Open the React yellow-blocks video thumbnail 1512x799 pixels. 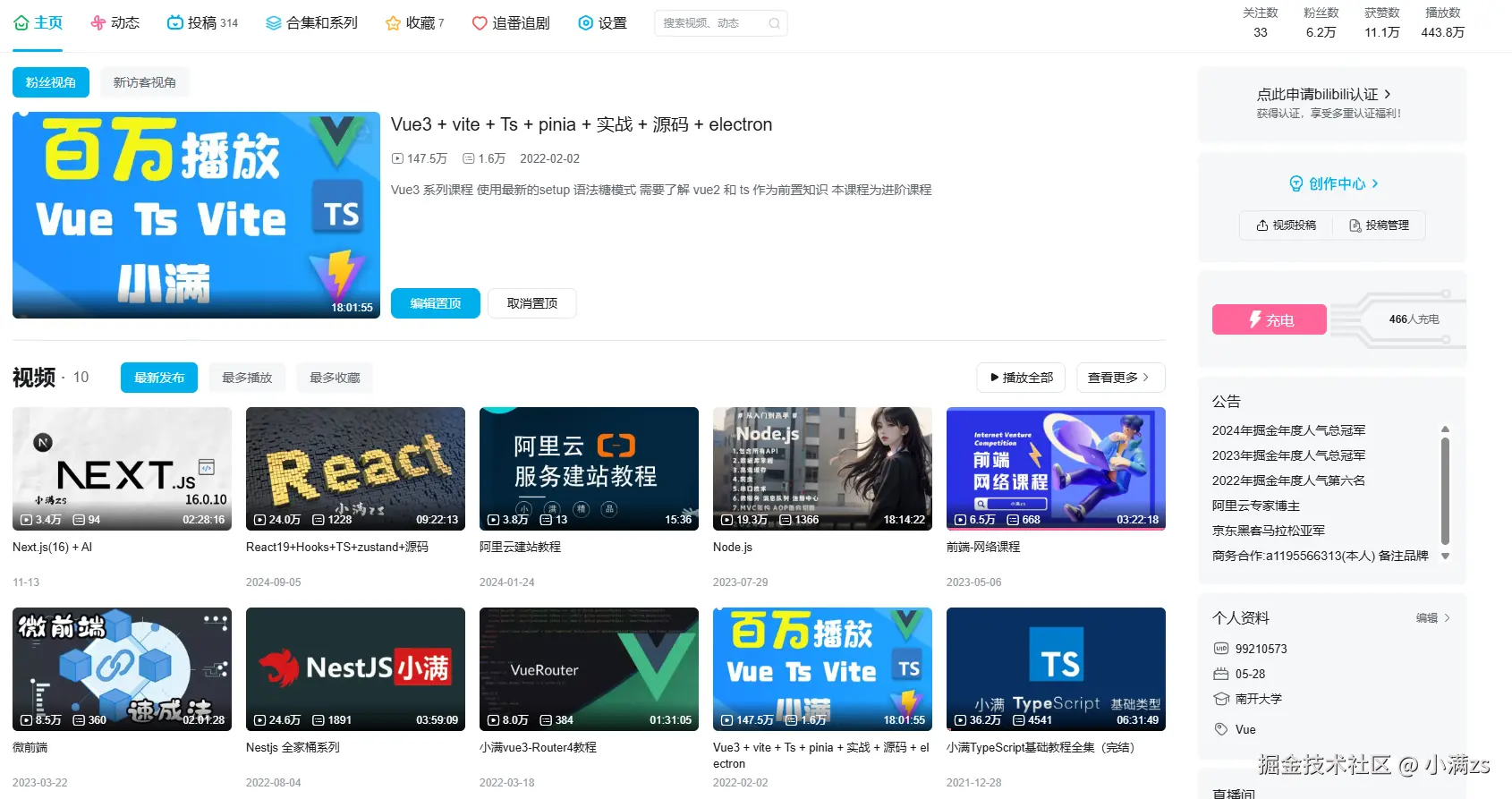pyautogui.click(x=355, y=469)
